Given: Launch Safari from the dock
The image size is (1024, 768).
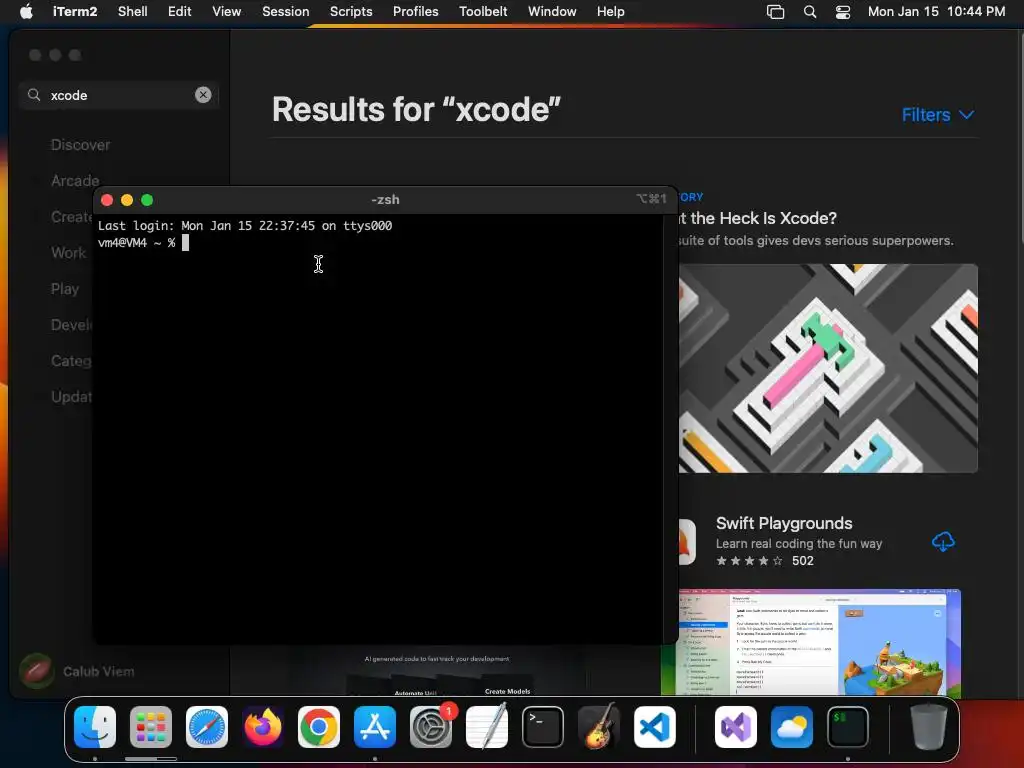Looking at the screenshot, I should 207,727.
